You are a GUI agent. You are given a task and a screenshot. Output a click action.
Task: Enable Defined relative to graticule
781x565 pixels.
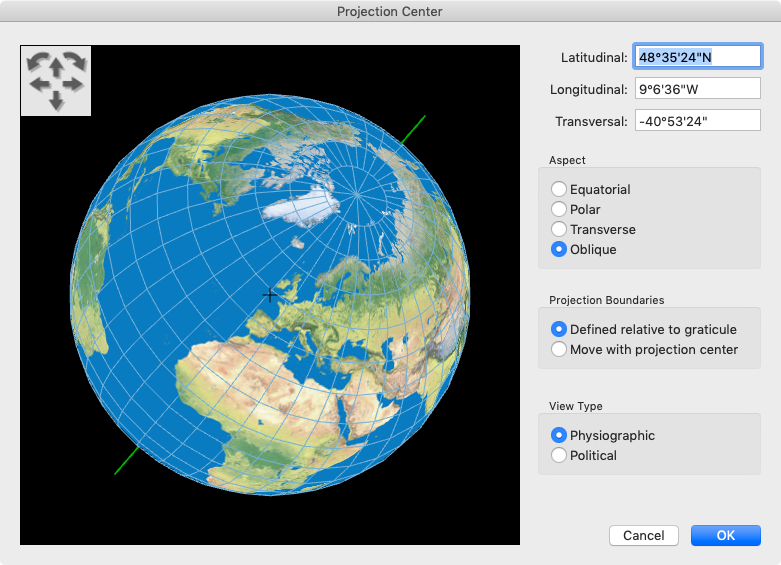[559, 330]
